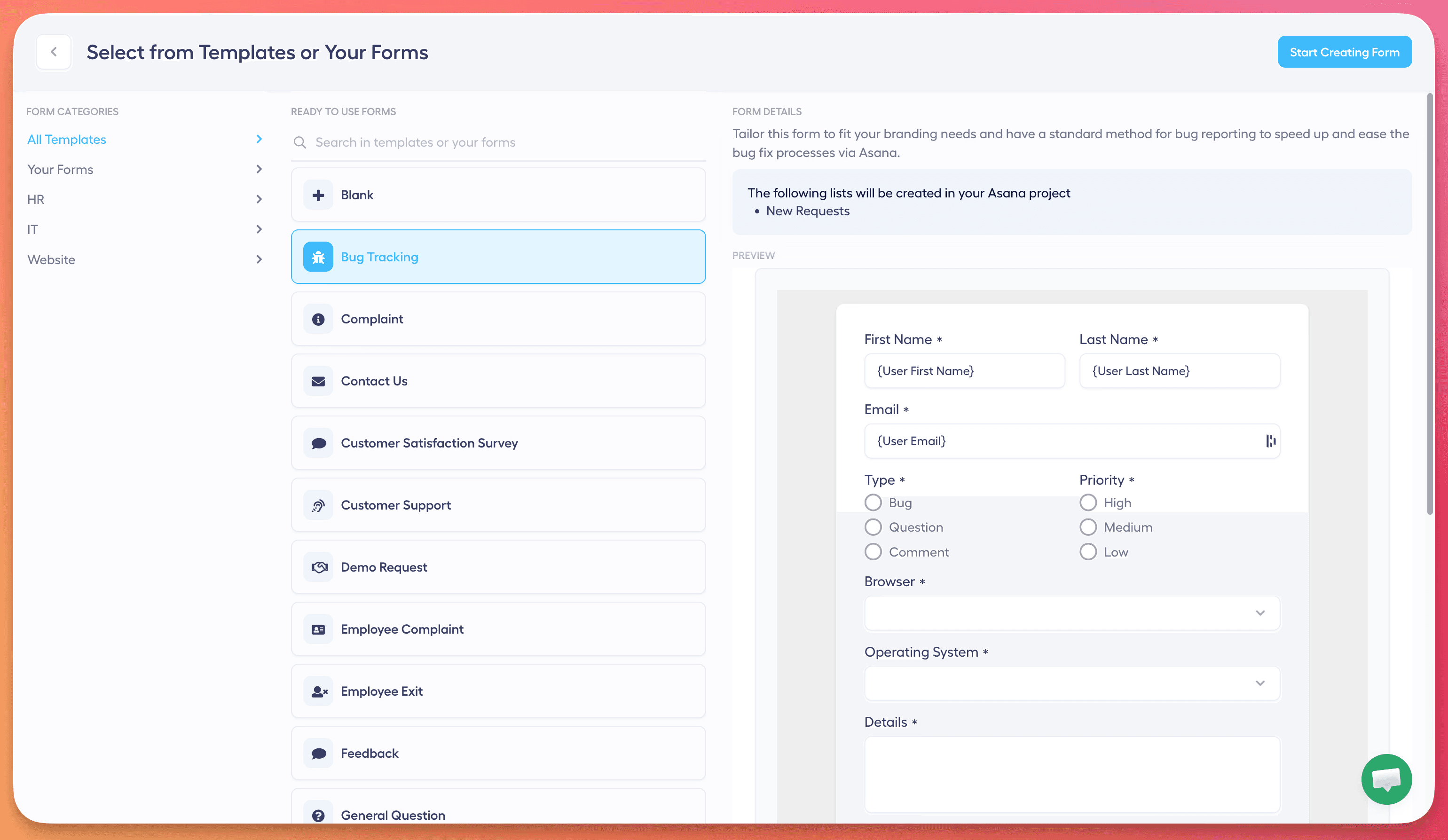The image size is (1448, 840).
Task: Choose the Comment radio option
Action: (873, 551)
